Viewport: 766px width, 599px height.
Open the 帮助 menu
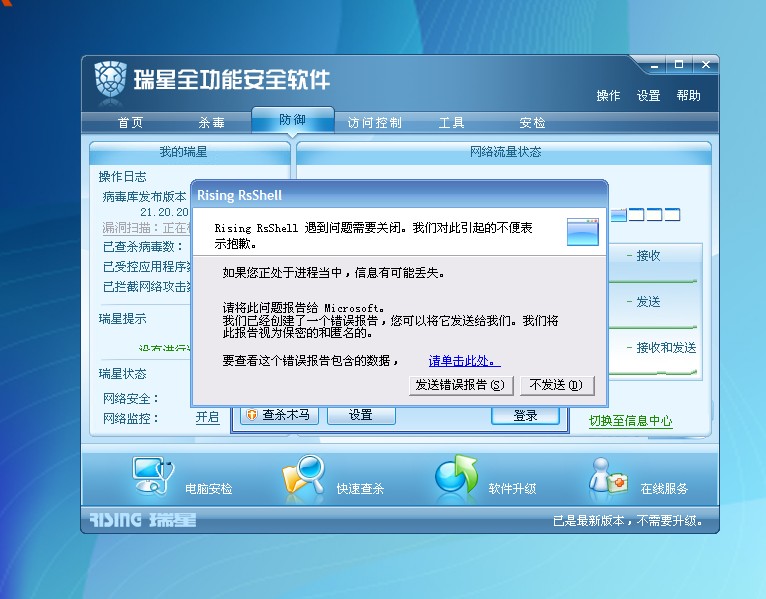point(688,95)
